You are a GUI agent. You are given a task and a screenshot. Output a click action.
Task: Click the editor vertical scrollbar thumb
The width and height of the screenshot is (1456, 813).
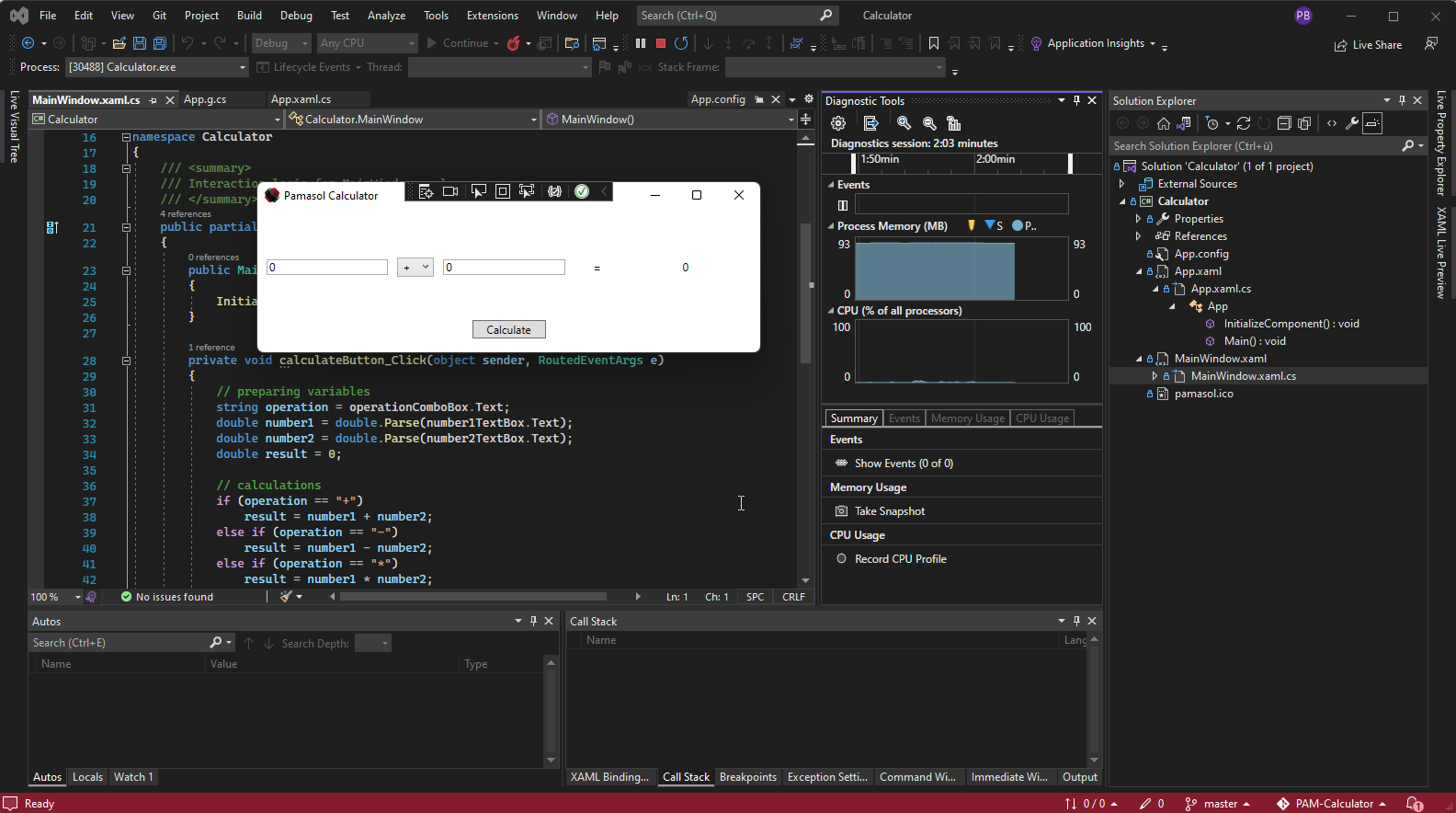point(805,292)
